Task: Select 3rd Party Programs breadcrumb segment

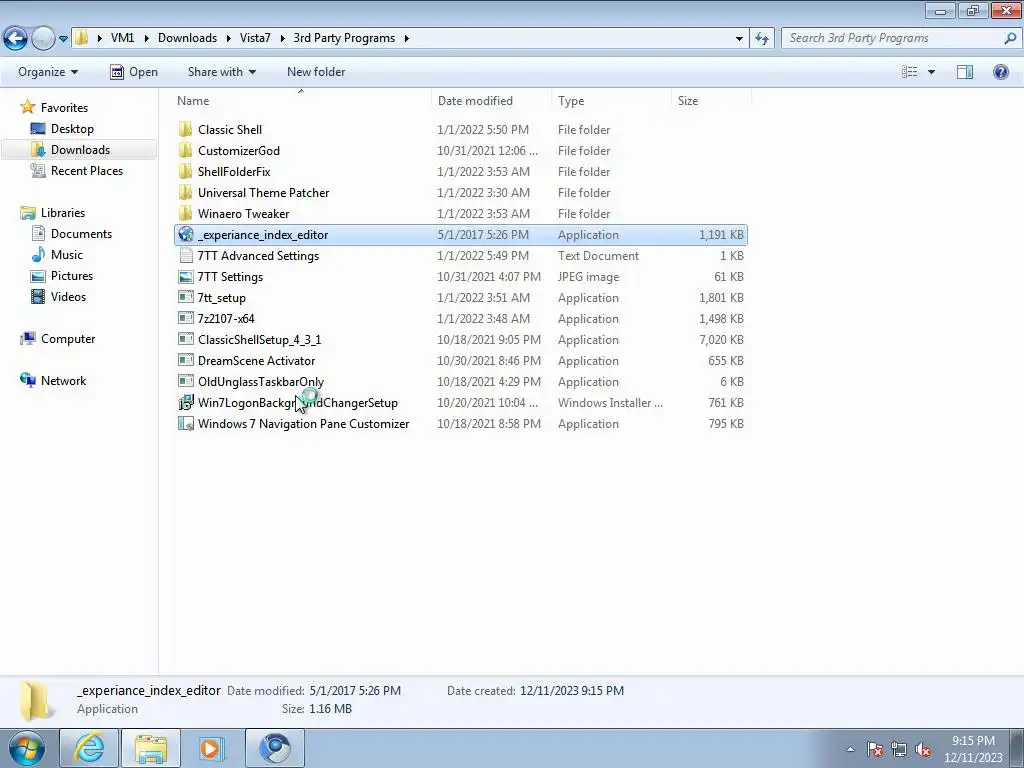Action: click(344, 38)
